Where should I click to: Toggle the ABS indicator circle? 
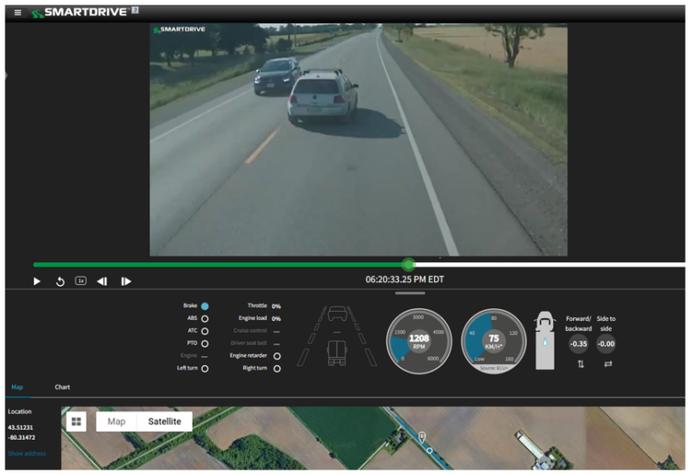[205, 319]
